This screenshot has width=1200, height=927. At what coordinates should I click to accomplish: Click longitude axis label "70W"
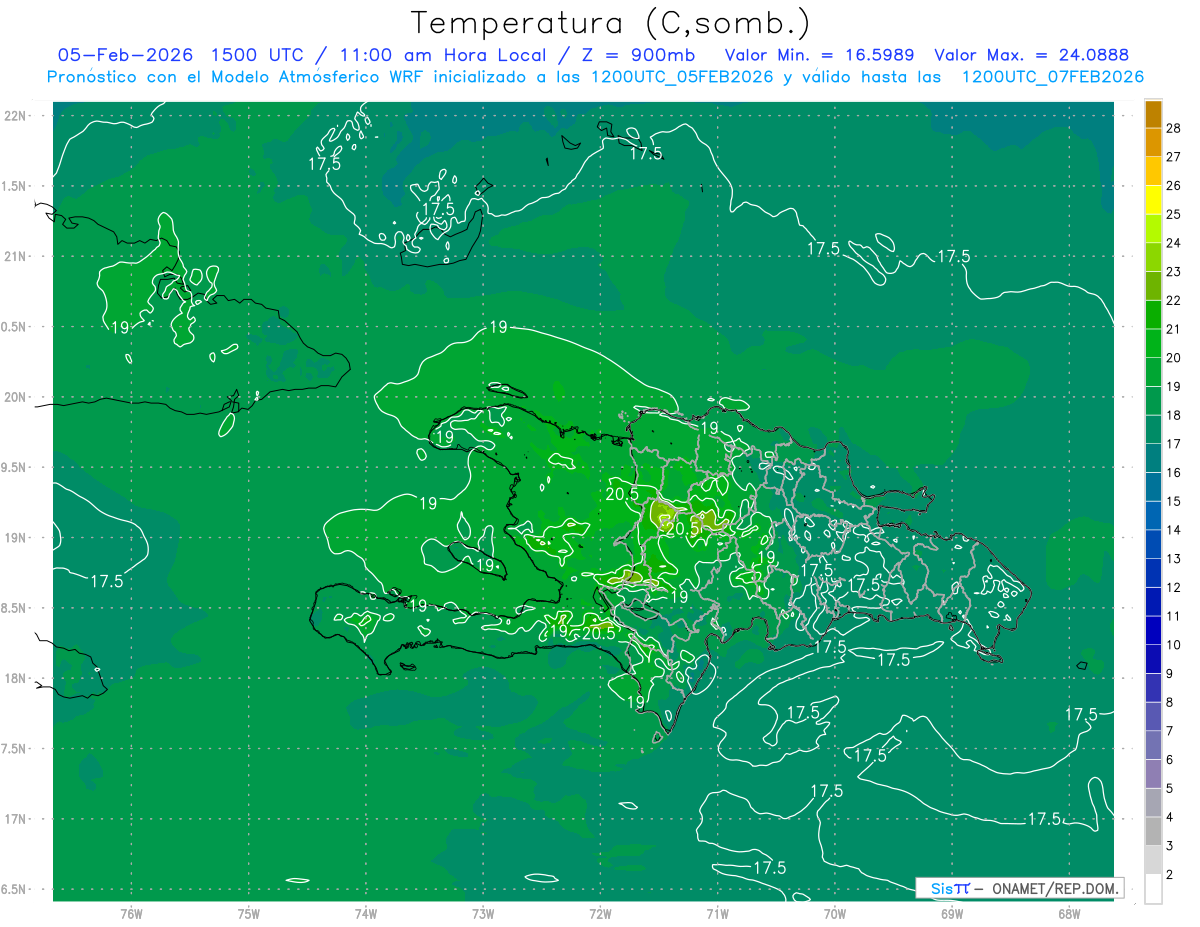click(835, 913)
